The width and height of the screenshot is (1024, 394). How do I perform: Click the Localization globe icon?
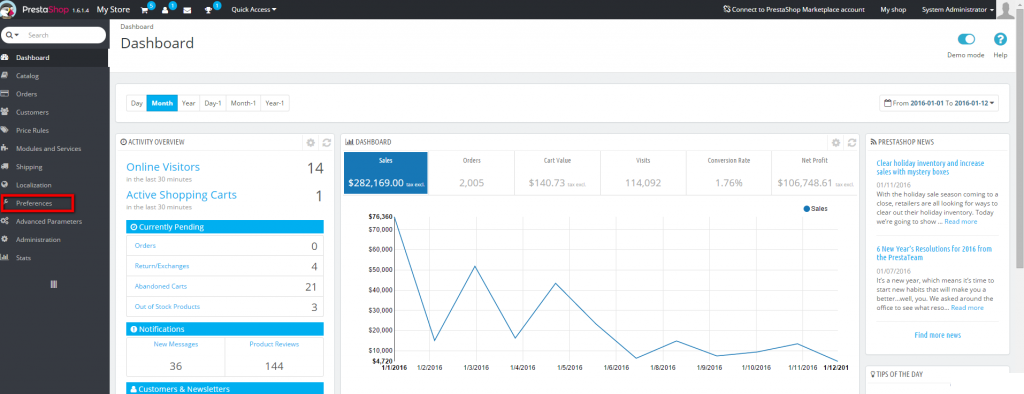point(5,185)
